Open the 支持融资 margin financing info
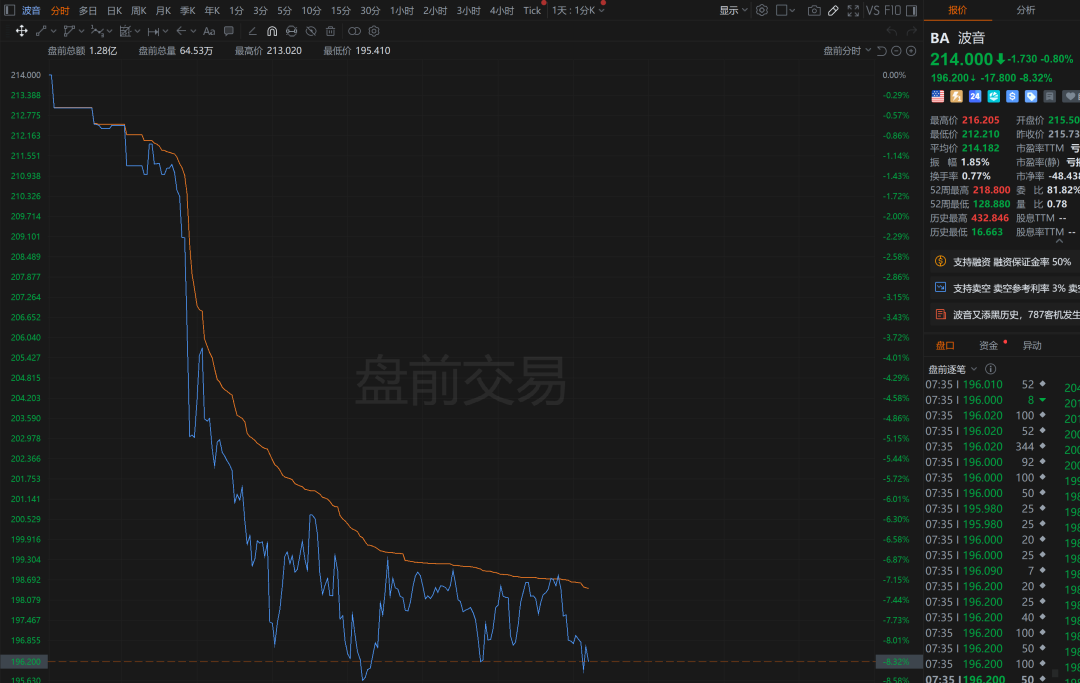1080x683 pixels. (x=1006, y=262)
